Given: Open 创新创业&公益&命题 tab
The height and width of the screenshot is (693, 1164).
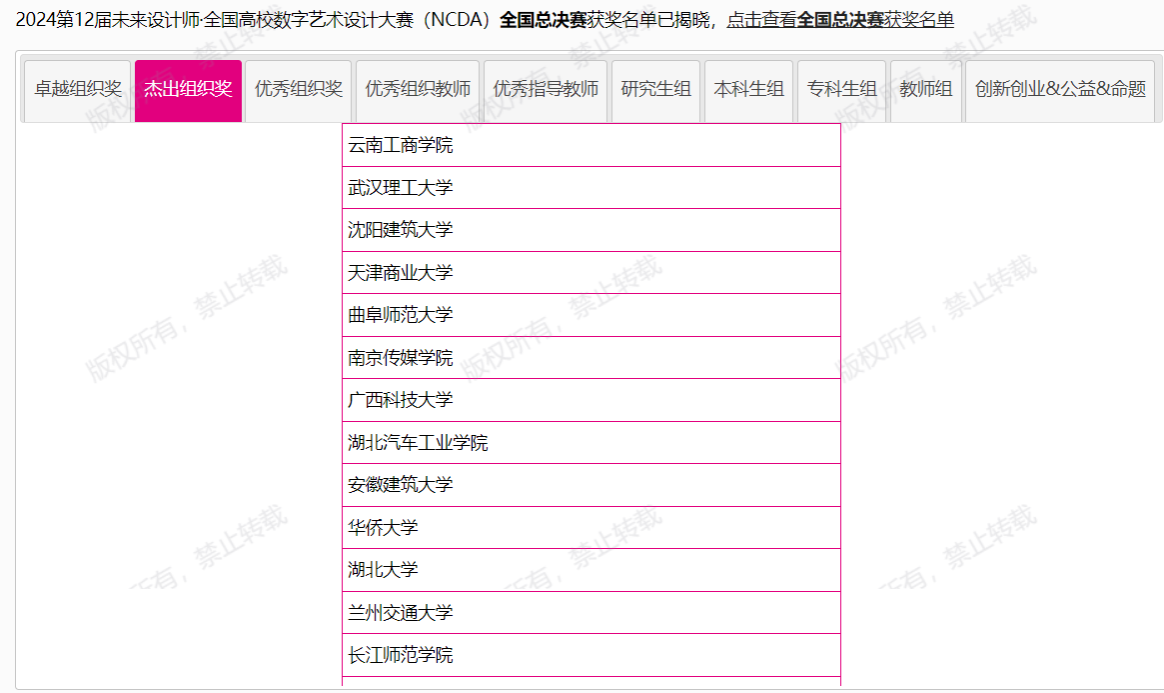Looking at the screenshot, I should (x=1060, y=89).
